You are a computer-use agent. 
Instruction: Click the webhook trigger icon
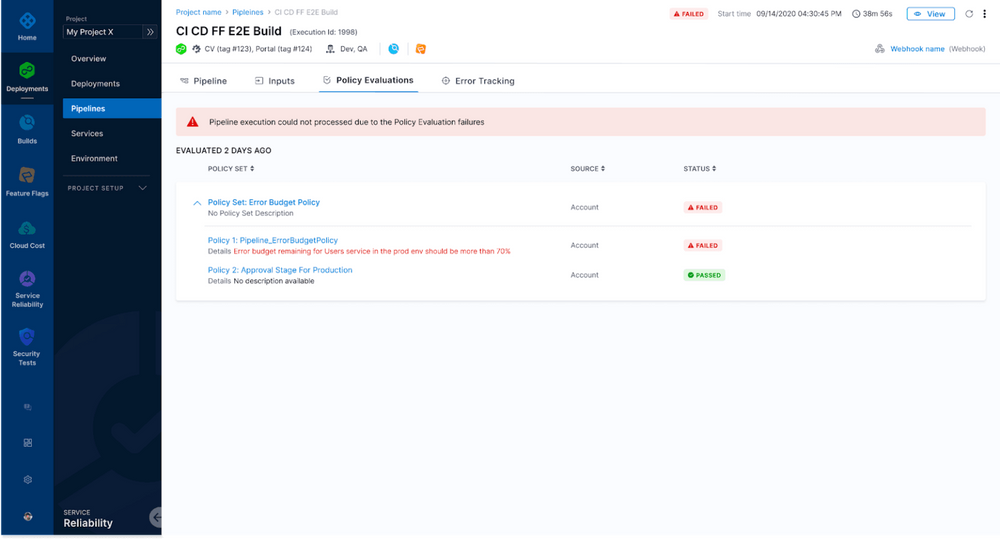pos(879,49)
